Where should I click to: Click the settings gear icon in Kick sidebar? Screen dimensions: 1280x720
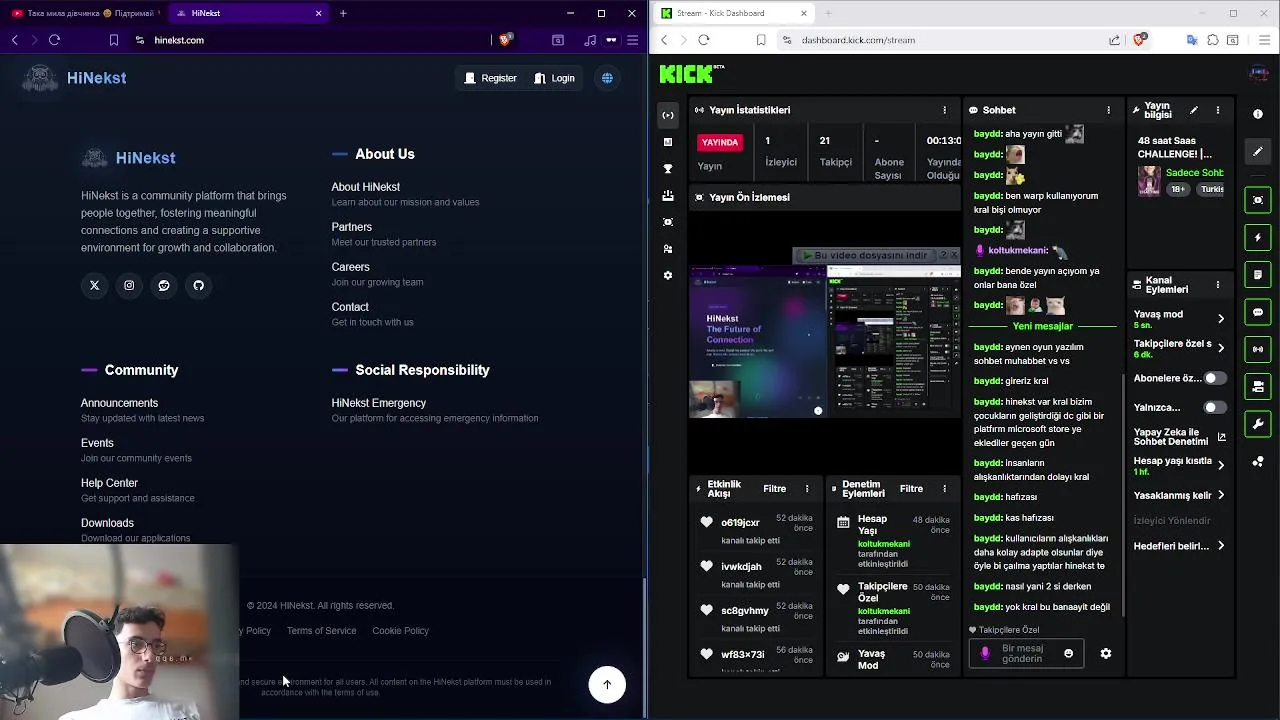(668, 275)
